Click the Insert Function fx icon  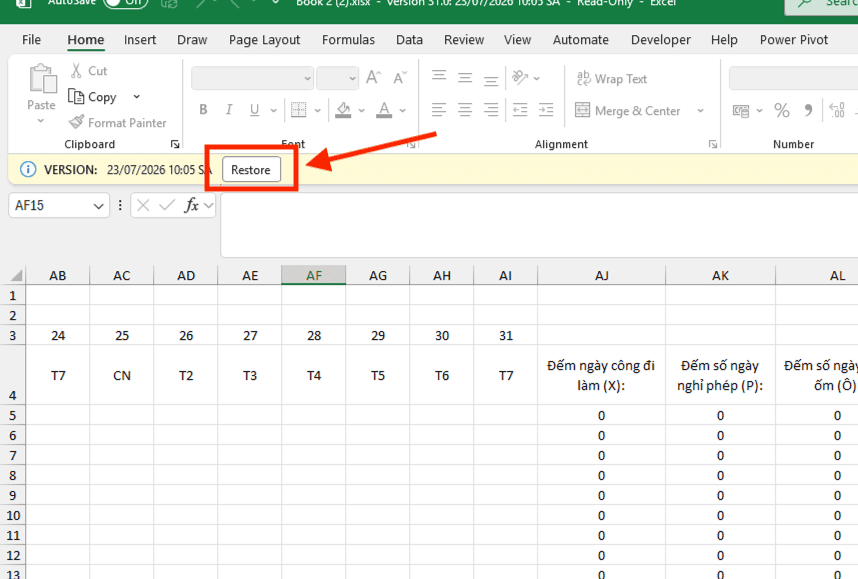(x=192, y=206)
